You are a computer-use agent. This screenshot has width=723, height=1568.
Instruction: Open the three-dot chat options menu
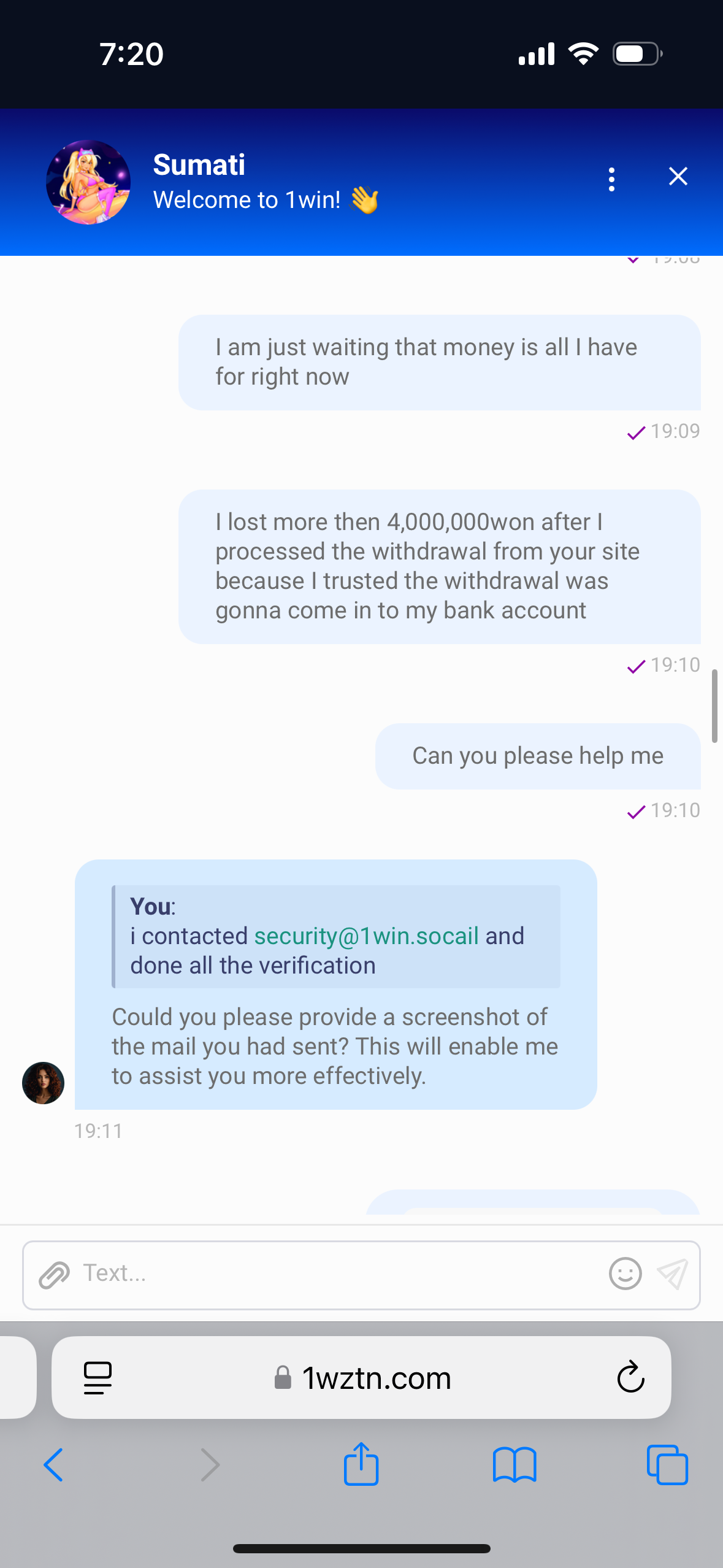point(611,179)
